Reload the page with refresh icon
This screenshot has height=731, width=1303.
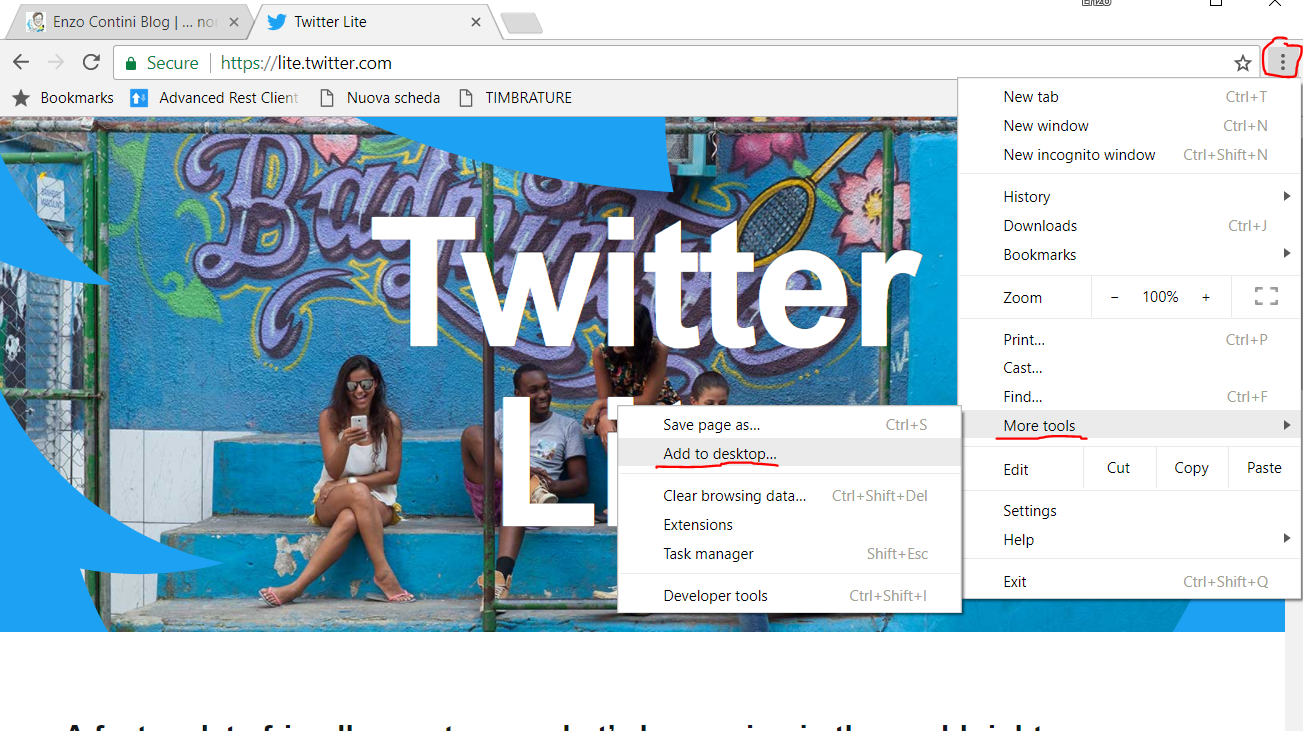[x=91, y=63]
